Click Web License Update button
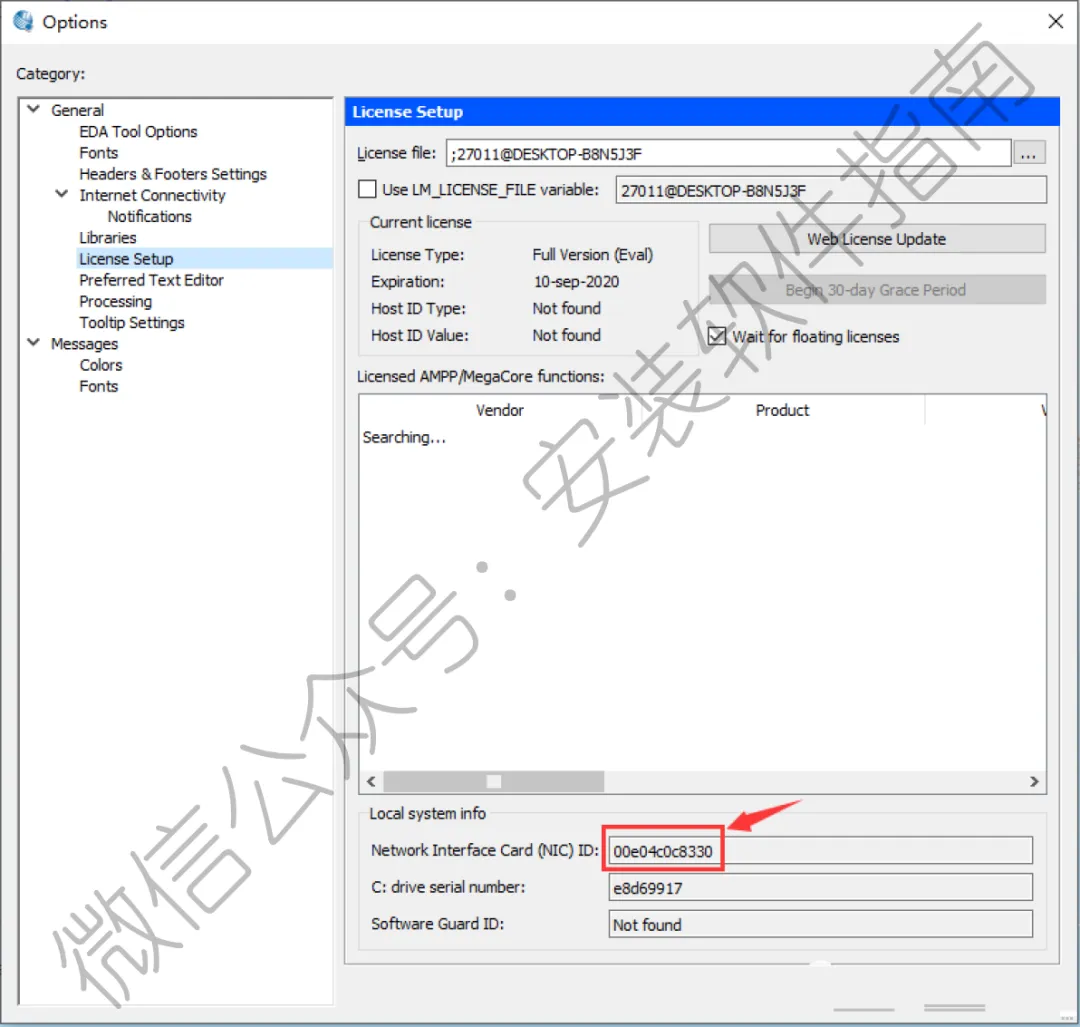This screenshot has height=1027, width=1080. point(876,239)
